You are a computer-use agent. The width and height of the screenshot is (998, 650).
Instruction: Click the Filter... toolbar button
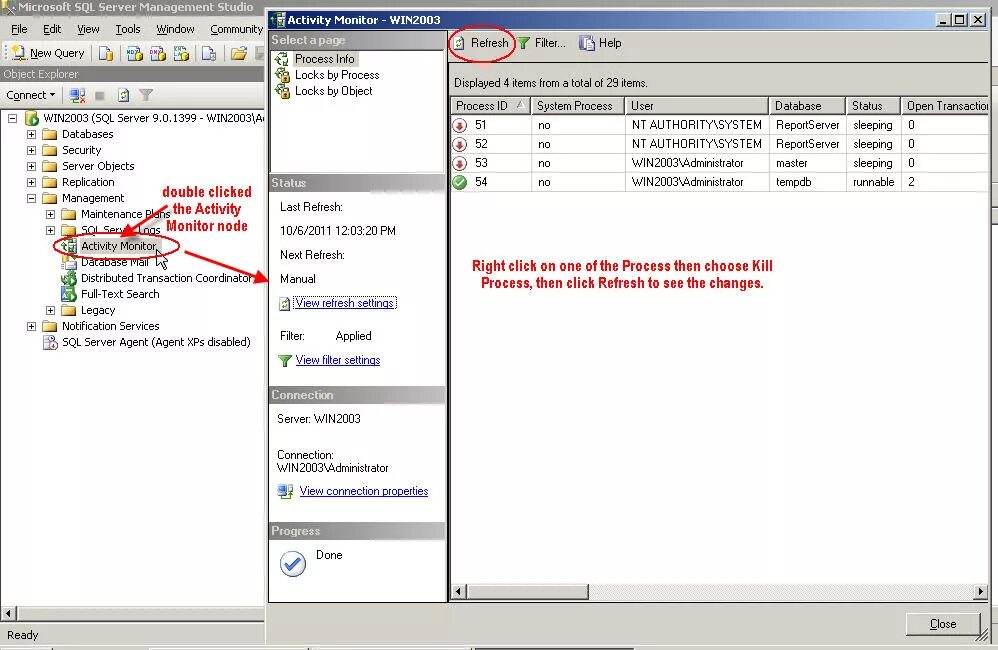(542, 43)
